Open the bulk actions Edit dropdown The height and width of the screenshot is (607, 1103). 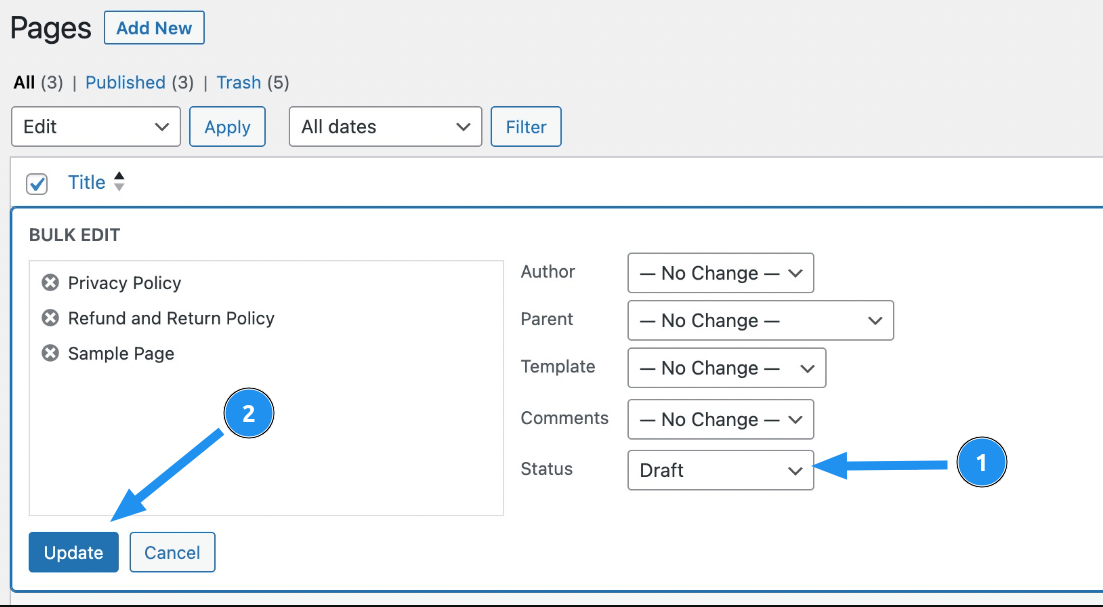click(x=96, y=127)
